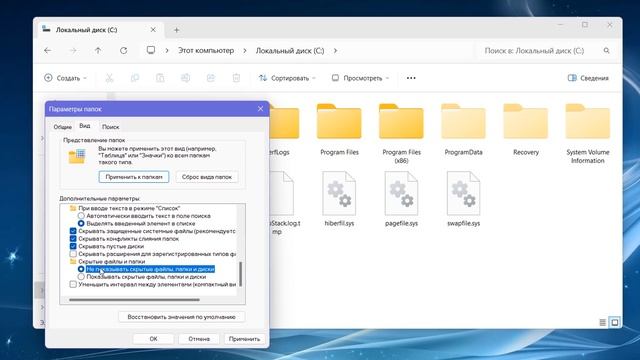Screen dimensions: 640x360
Task: Click Восстановить значения по умолчанию
Action: point(181,317)
